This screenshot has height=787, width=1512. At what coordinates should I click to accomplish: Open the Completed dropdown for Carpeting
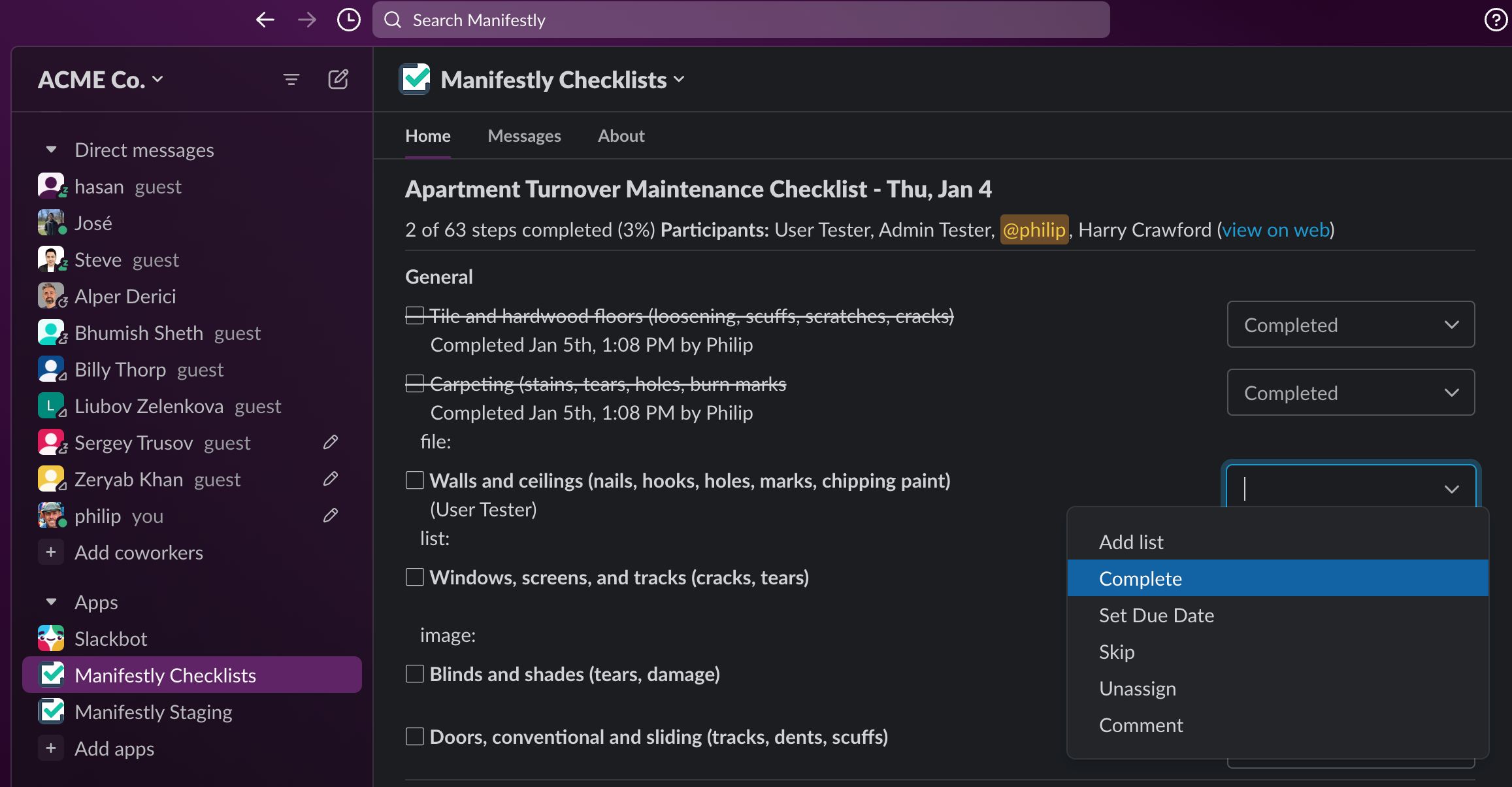point(1350,392)
